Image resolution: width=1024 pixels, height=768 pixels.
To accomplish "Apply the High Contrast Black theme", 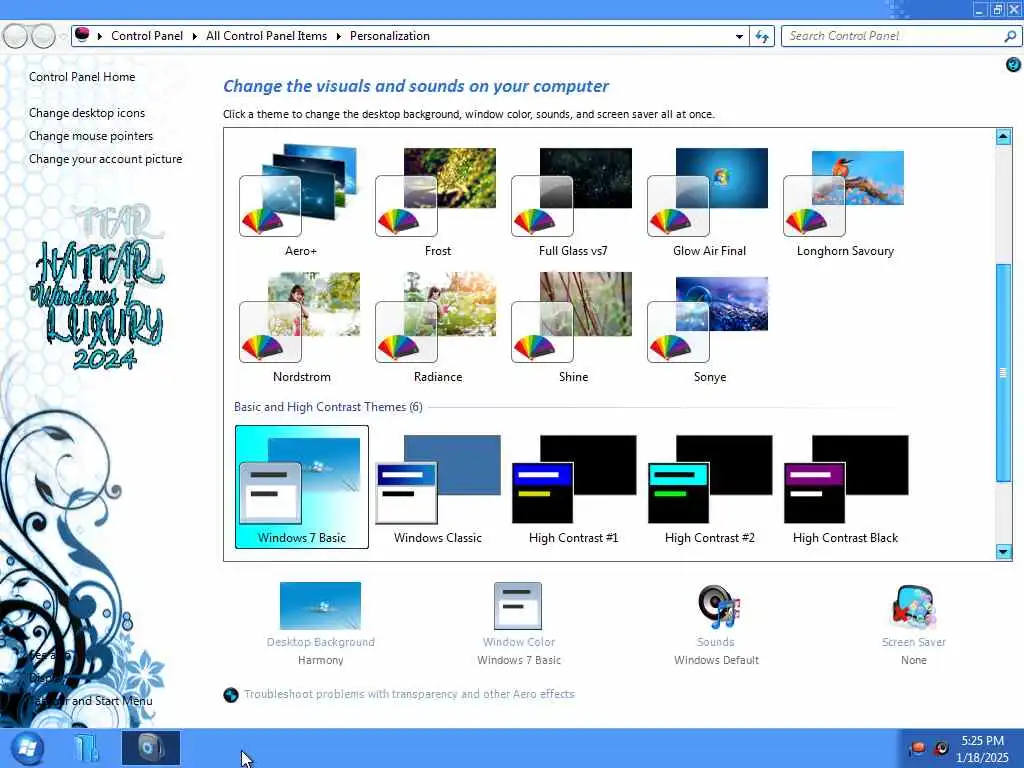I will click(845, 487).
